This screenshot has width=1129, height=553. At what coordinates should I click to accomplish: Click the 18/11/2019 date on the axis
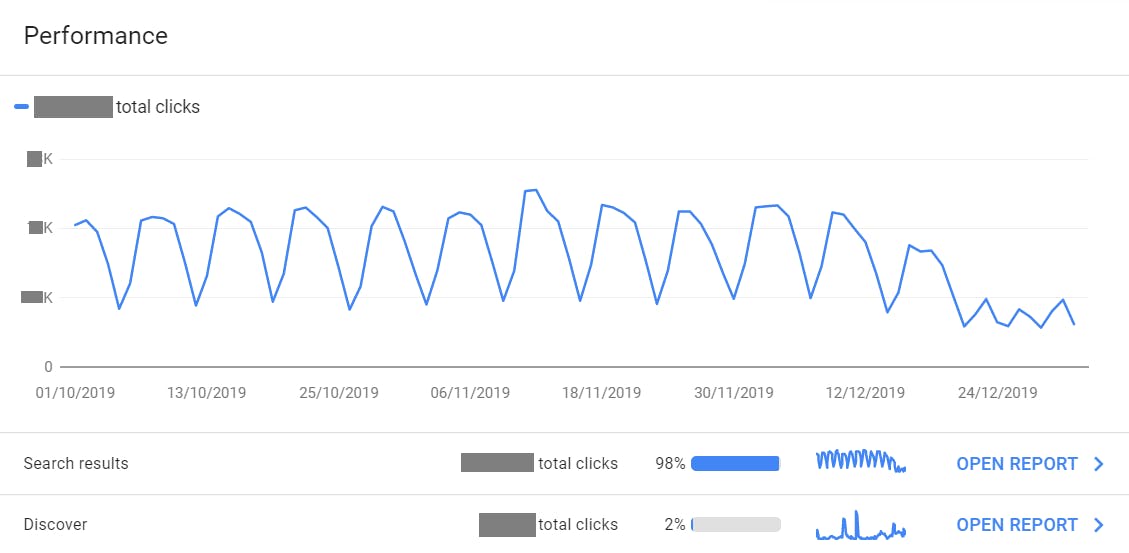coord(602,393)
